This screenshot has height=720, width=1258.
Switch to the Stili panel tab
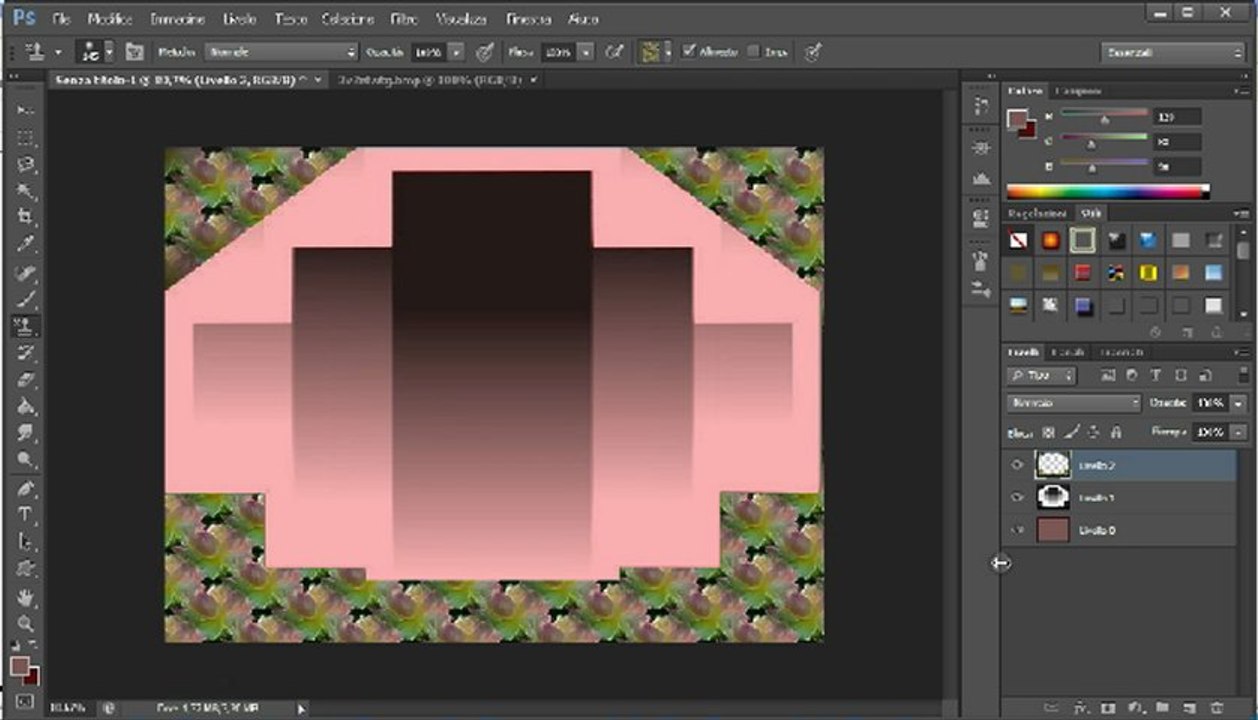1091,213
